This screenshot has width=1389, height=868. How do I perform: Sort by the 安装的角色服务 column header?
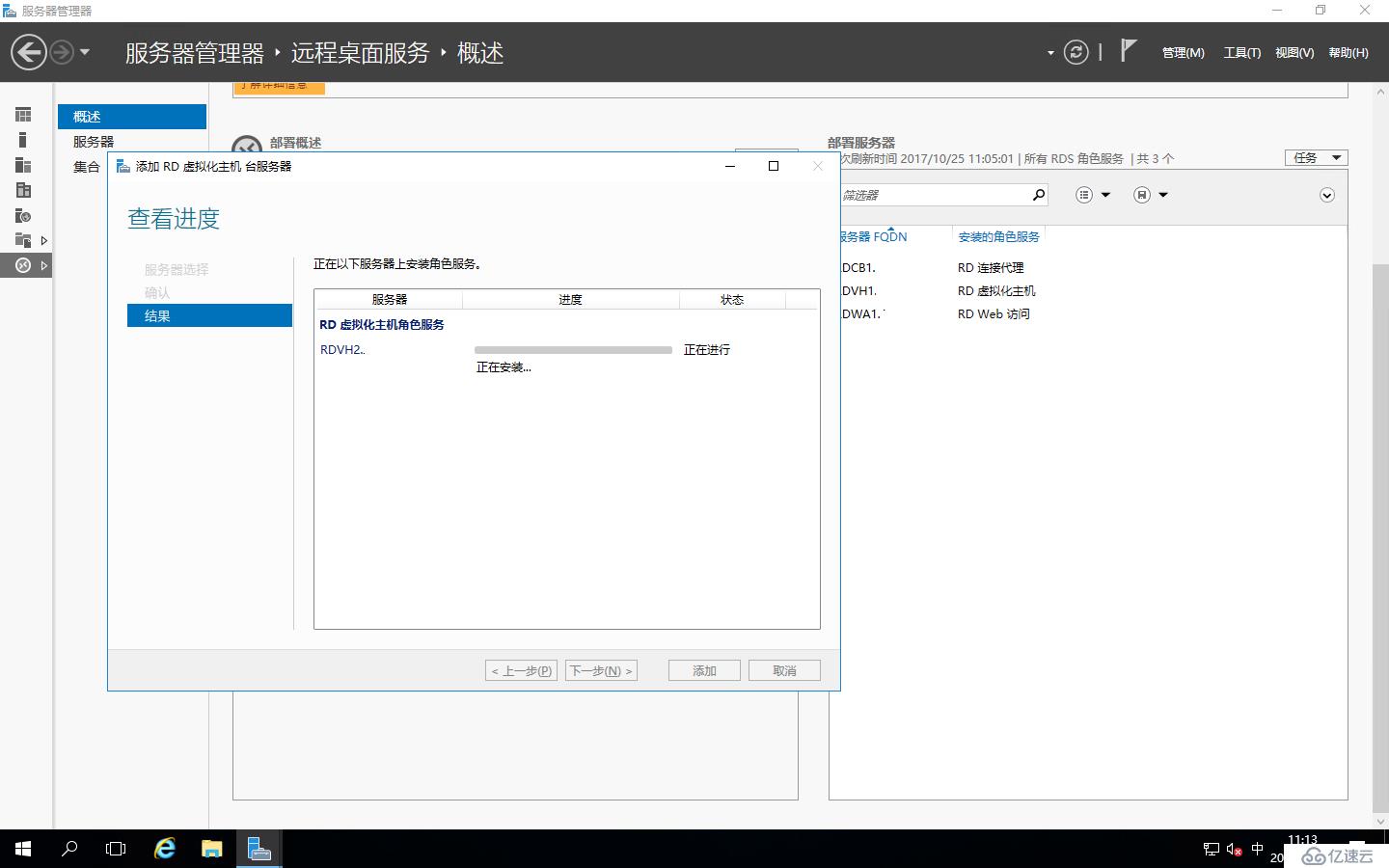coord(998,236)
